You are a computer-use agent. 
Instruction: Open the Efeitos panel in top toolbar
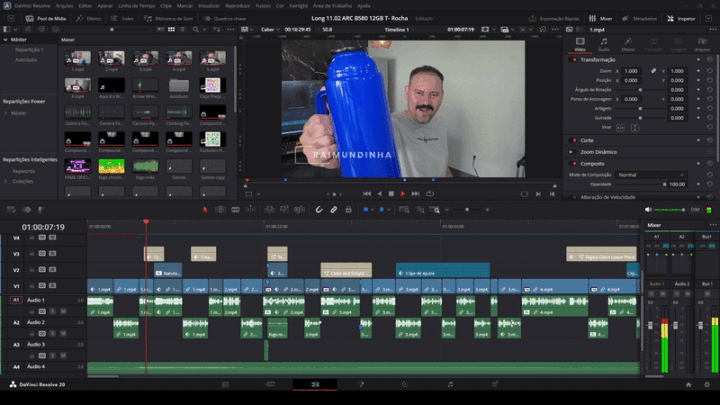coord(90,18)
